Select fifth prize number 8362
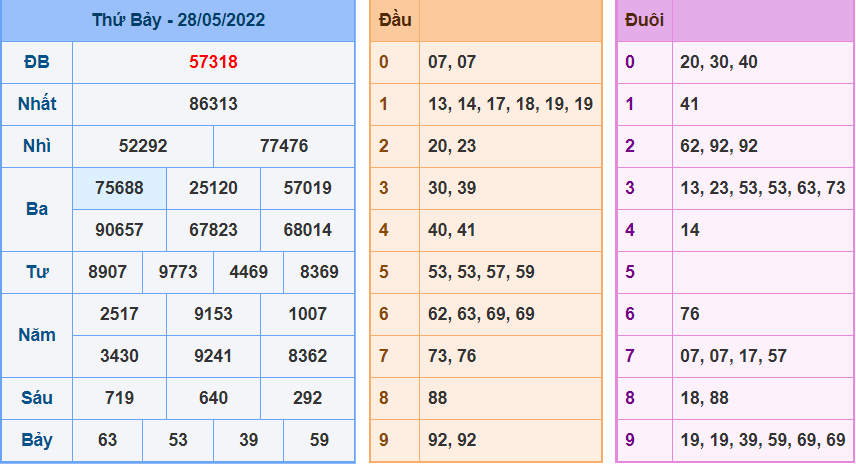The width and height of the screenshot is (856, 464). click(x=307, y=356)
